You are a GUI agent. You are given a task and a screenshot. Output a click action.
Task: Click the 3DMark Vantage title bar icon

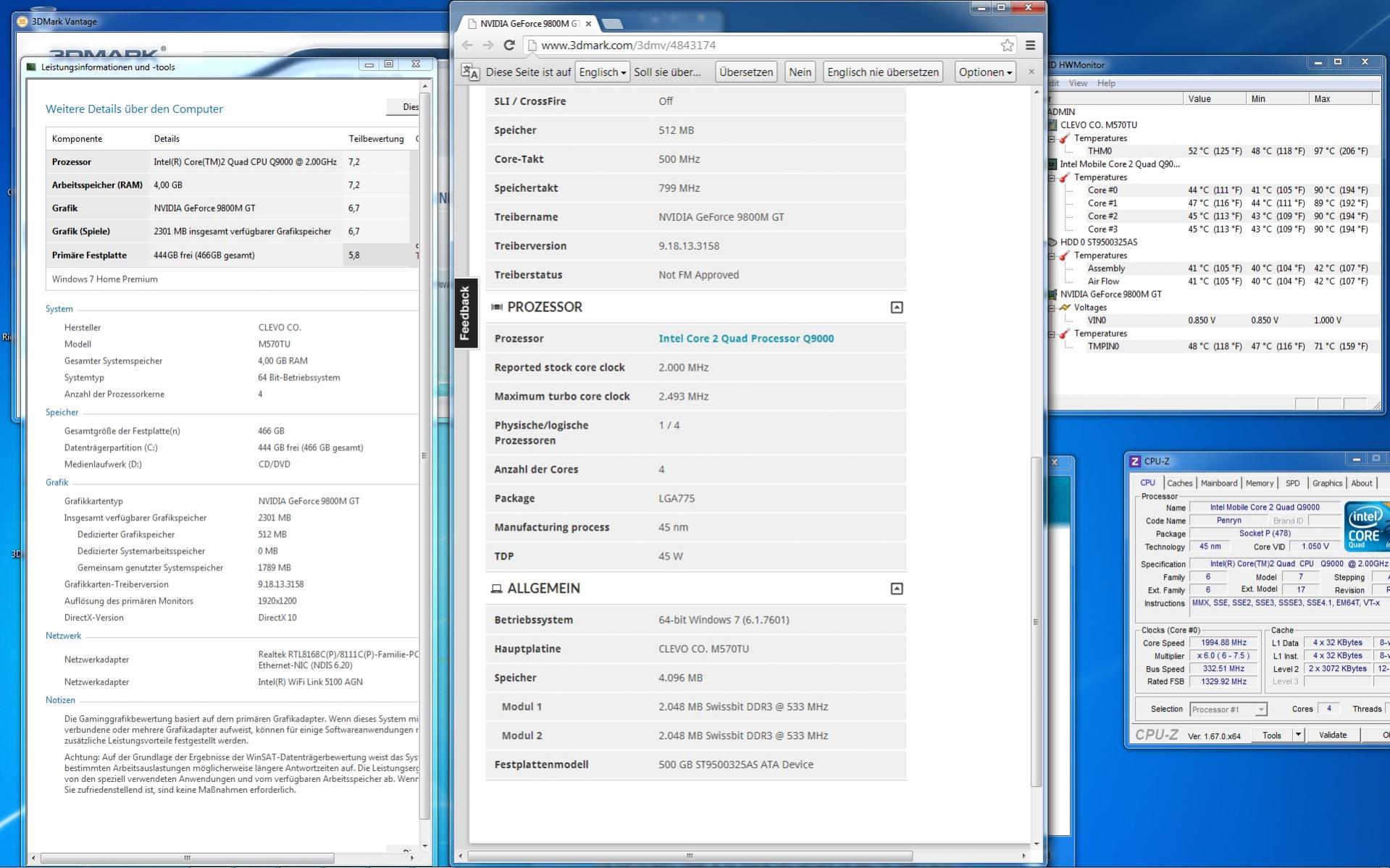(22, 22)
